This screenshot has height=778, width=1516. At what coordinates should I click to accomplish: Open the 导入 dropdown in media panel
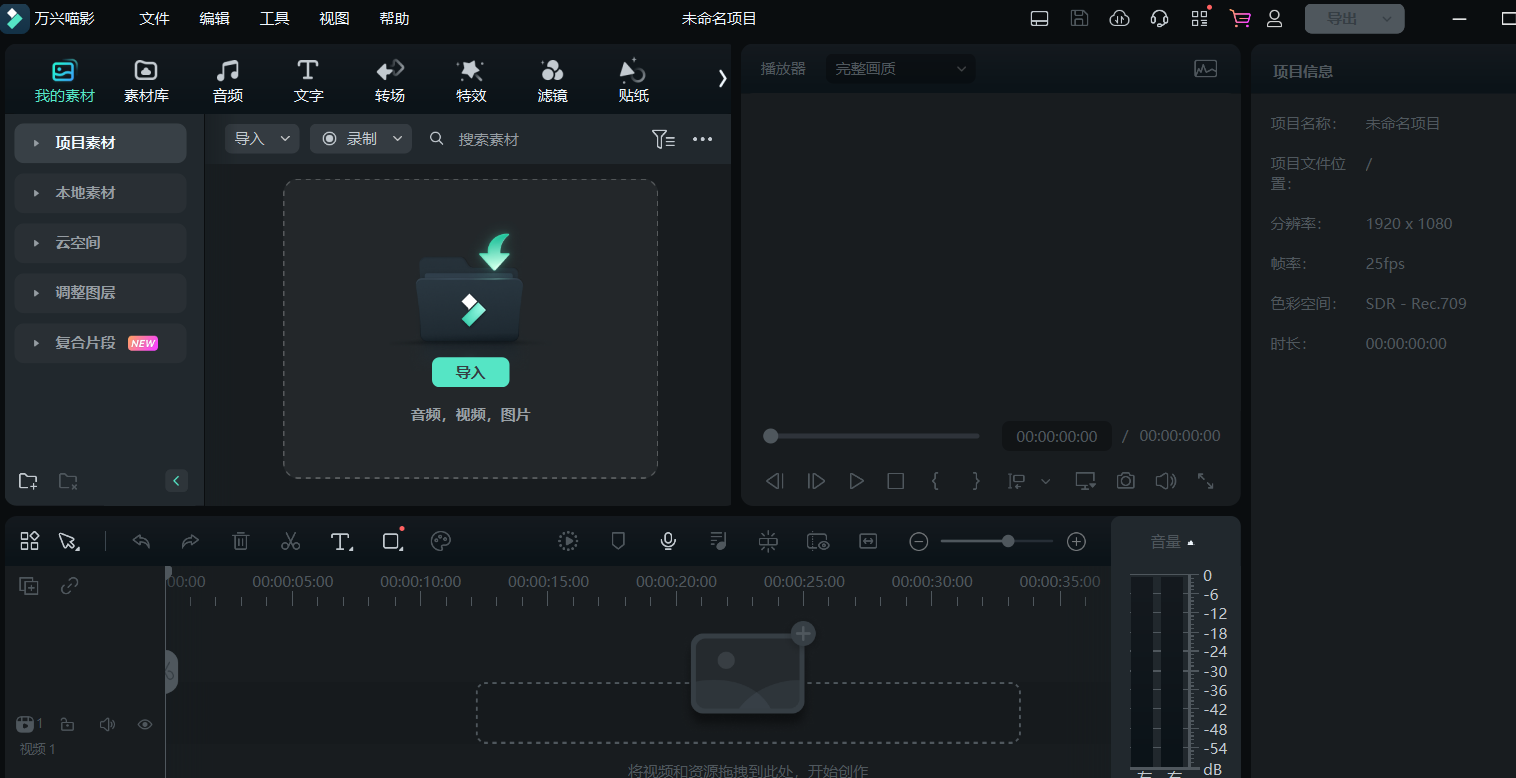pos(262,139)
